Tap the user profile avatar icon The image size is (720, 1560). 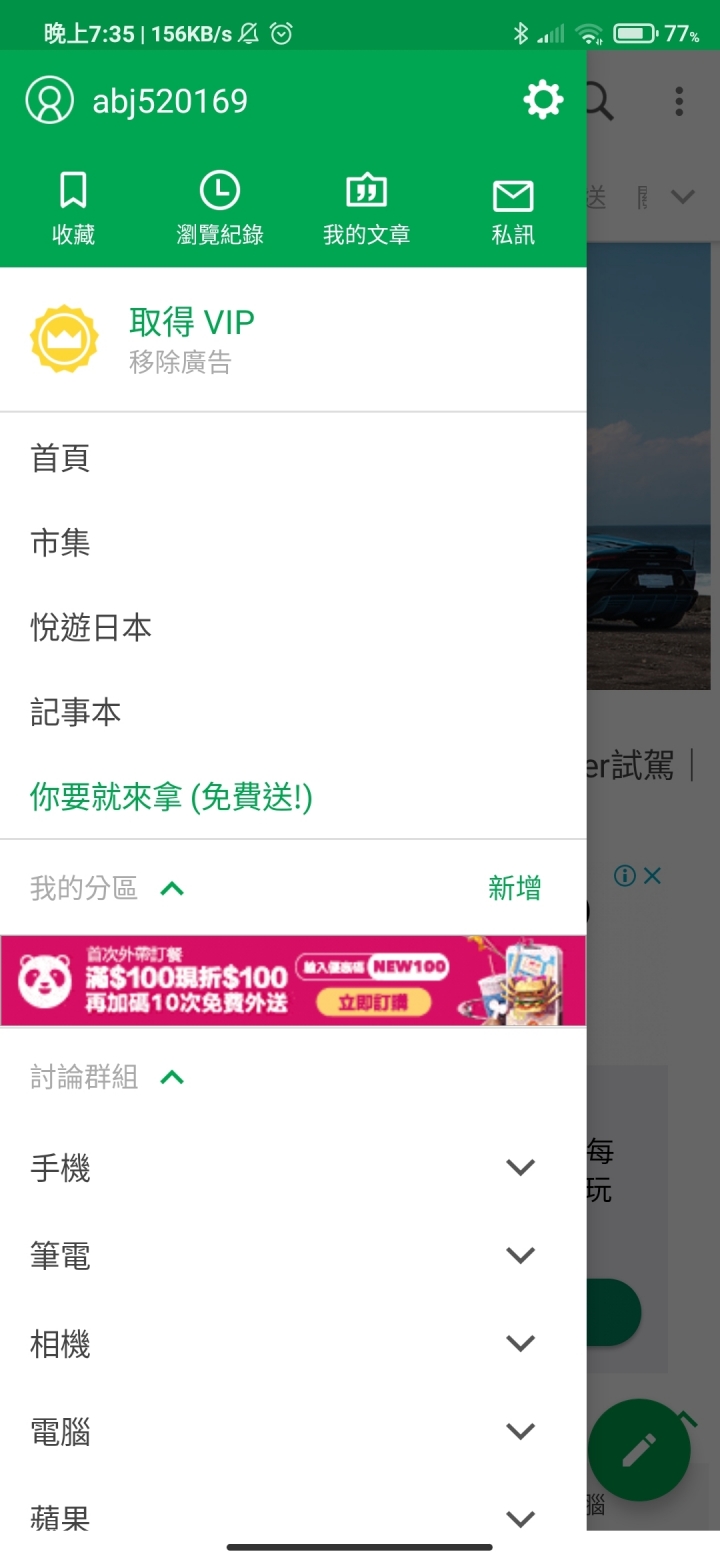point(49,100)
